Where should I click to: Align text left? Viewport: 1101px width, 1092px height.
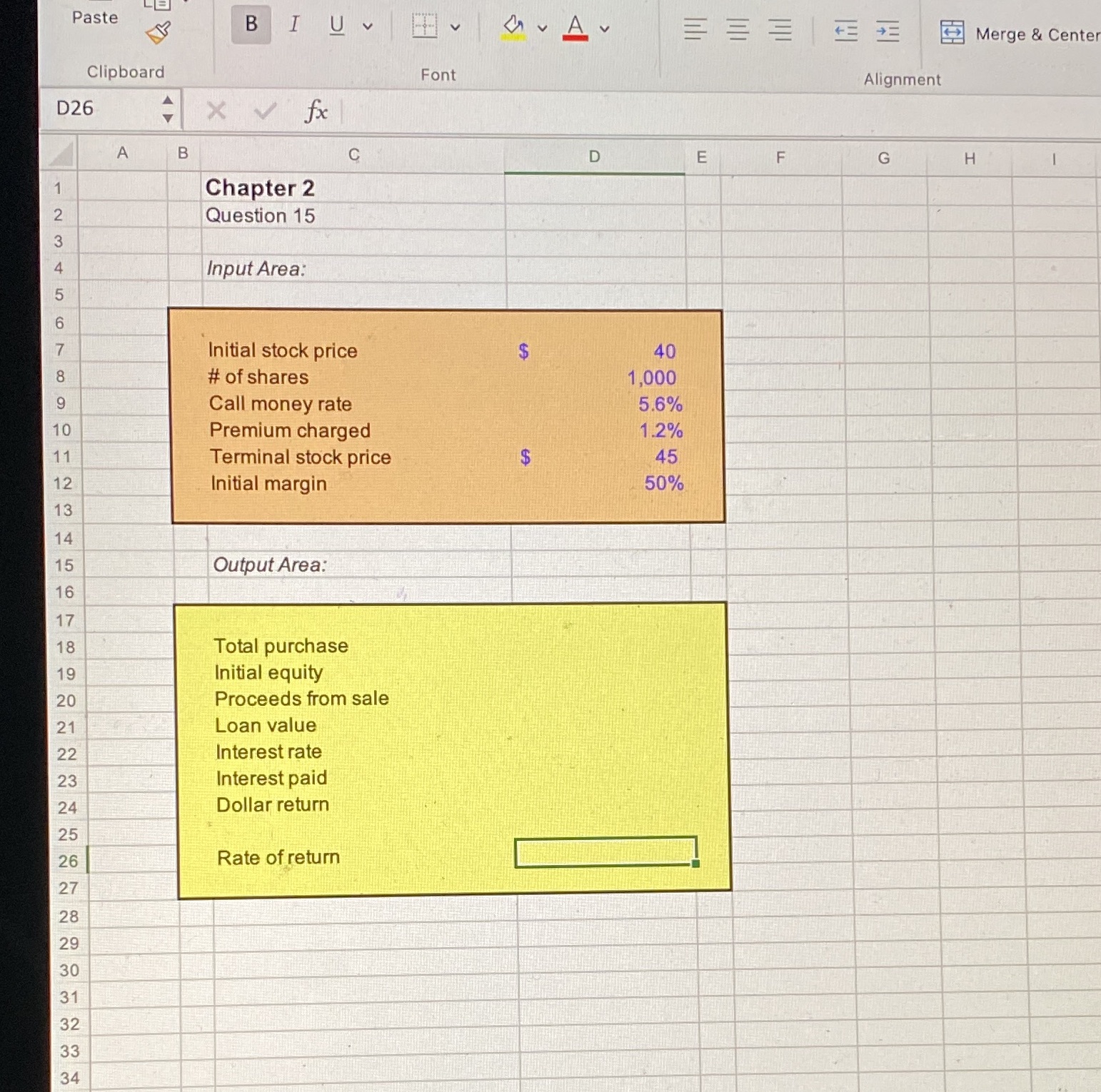point(695,29)
